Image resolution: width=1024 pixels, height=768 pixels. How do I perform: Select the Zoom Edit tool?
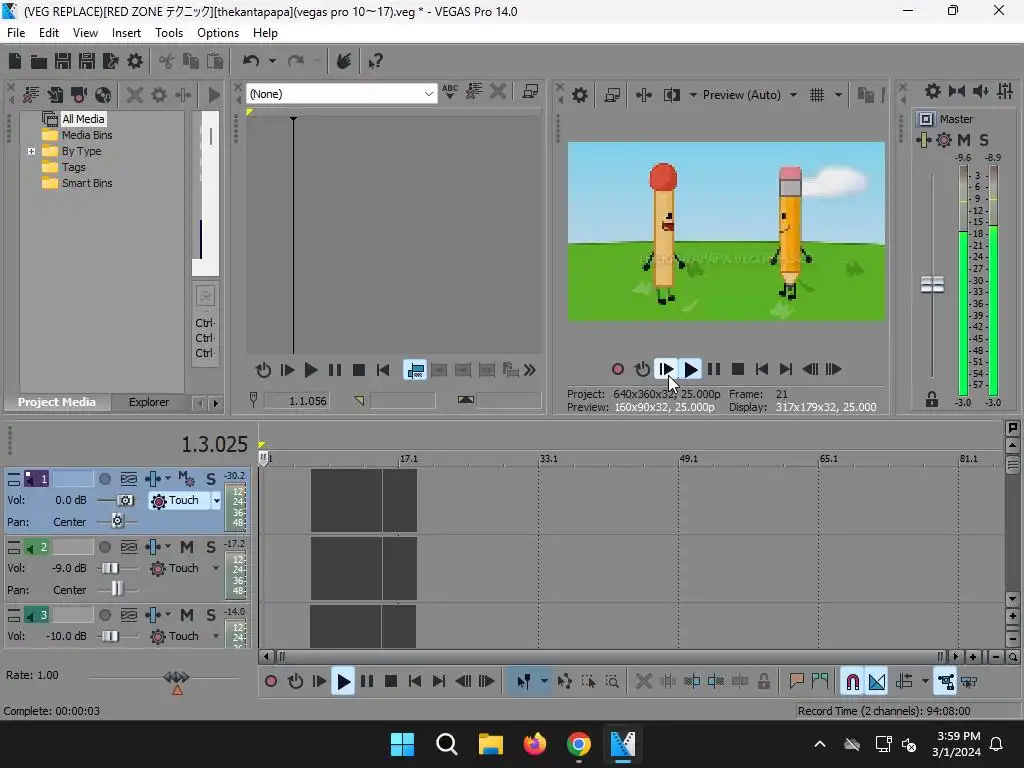tap(613, 682)
